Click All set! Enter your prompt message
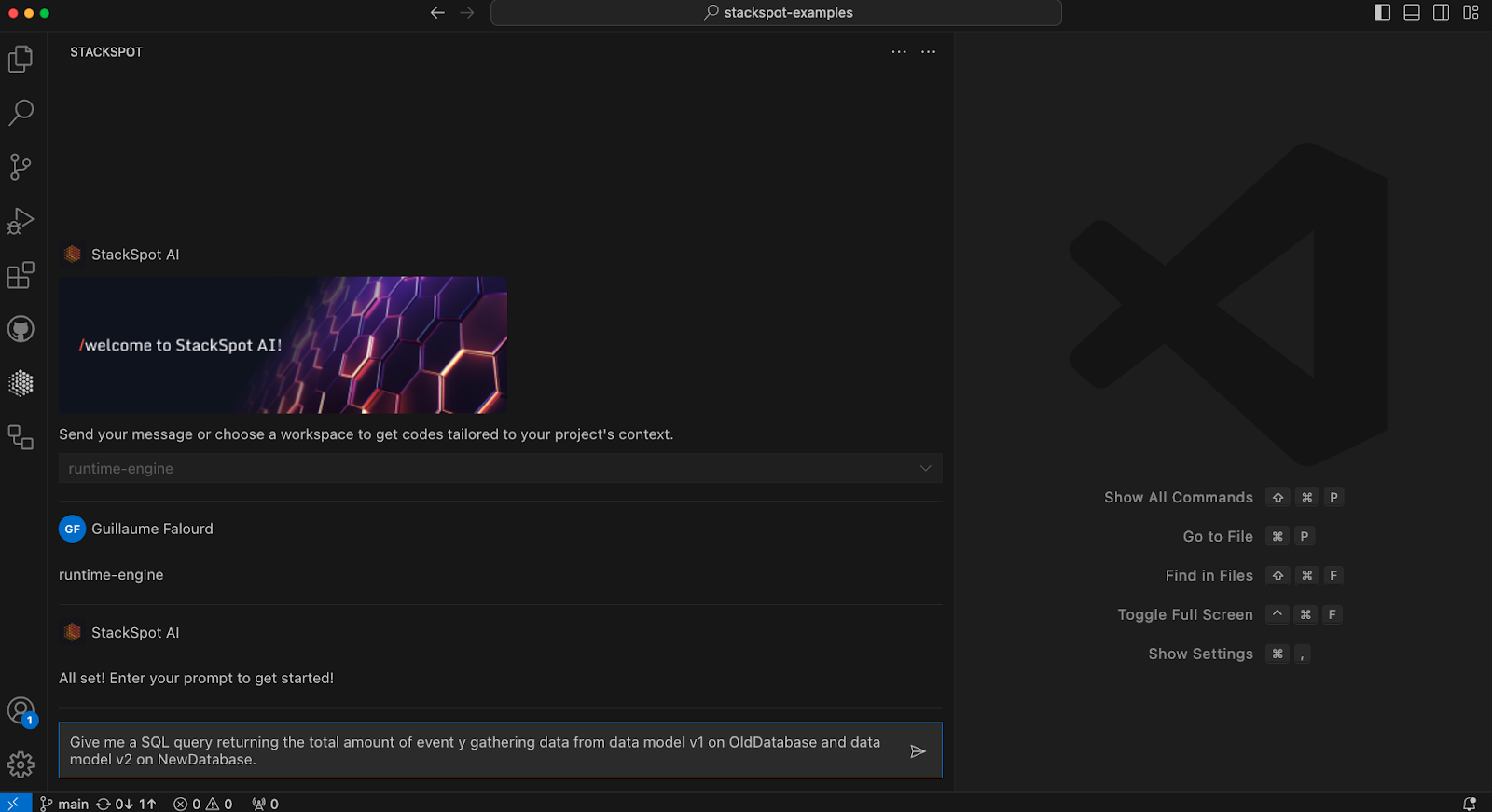 coord(196,678)
